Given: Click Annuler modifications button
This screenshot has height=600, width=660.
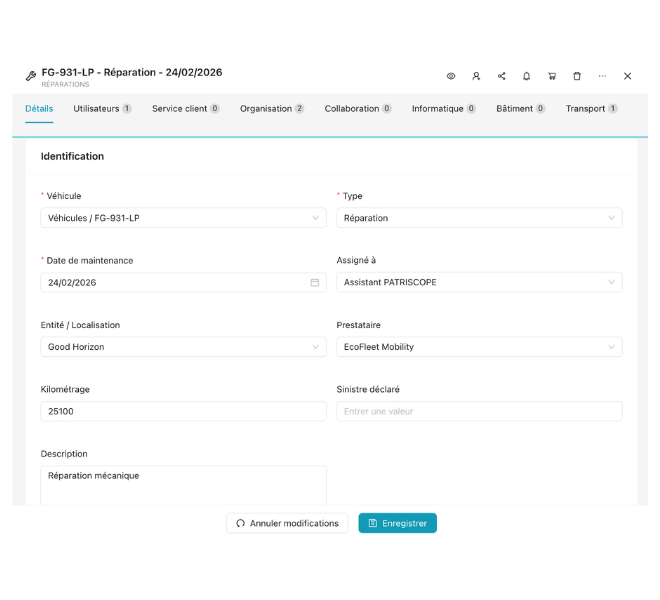Looking at the screenshot, I should coord(287,523).
